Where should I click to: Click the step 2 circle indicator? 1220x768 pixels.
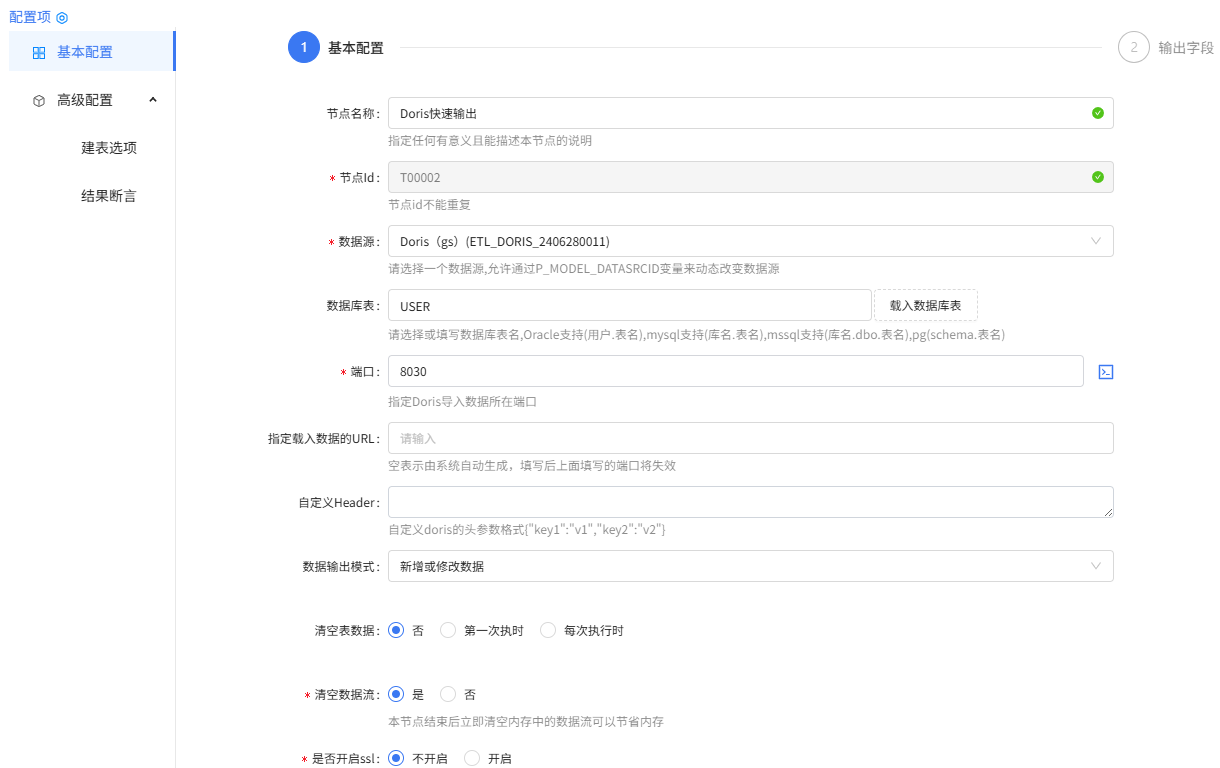point(1133,47)
